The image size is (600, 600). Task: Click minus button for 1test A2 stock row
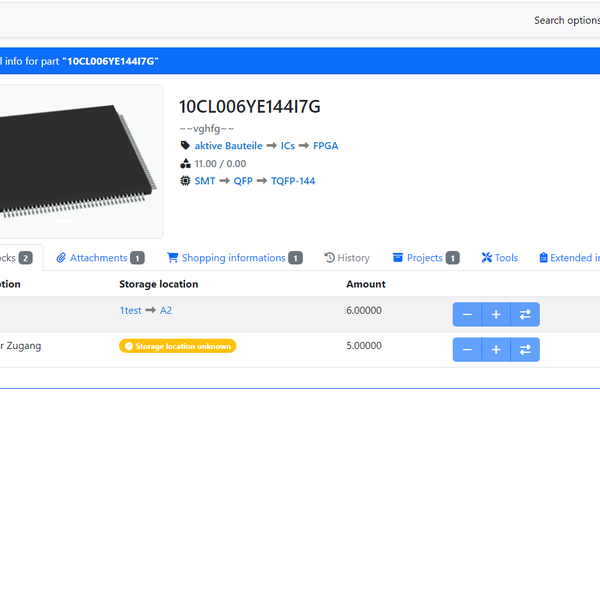pos(467,315)
